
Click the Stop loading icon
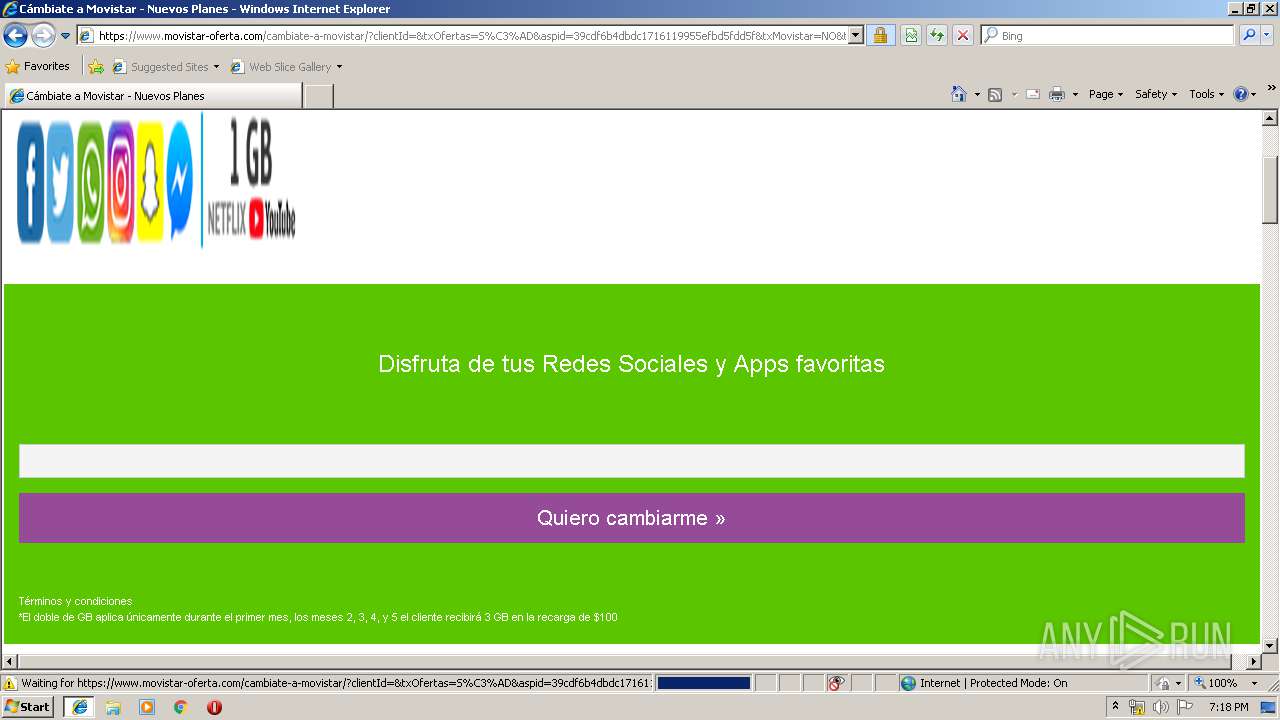(x=963, y=36)
